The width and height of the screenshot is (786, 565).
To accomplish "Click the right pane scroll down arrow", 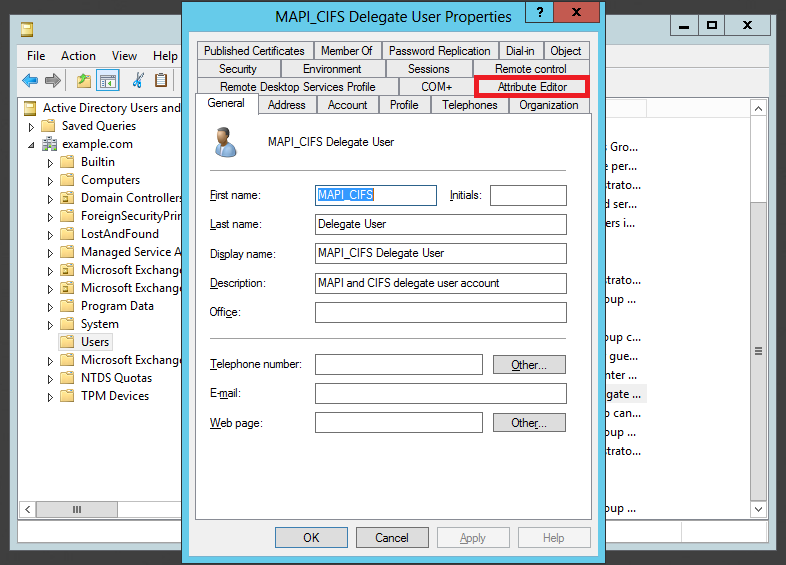I will pos(758,509).
